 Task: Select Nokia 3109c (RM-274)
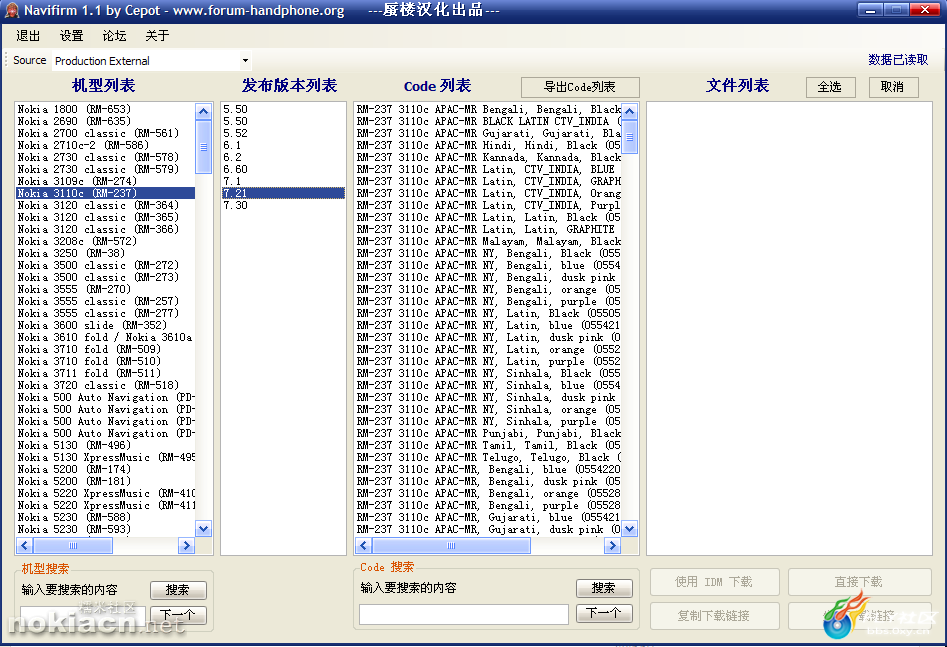point(105,181)
